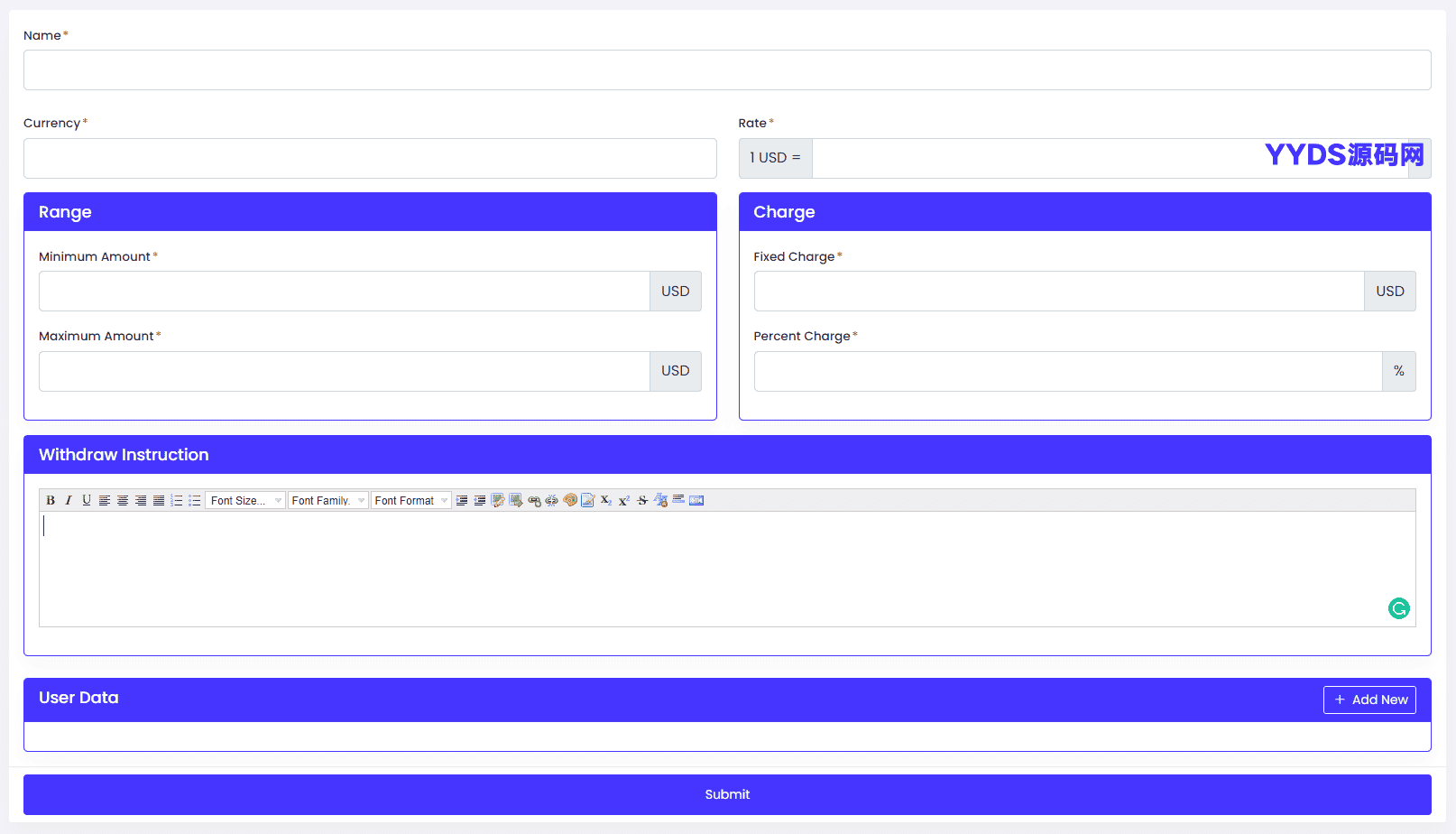1456x834 pixels.
Task: Submit the withdraw method form
Action: tap(727, 794)
